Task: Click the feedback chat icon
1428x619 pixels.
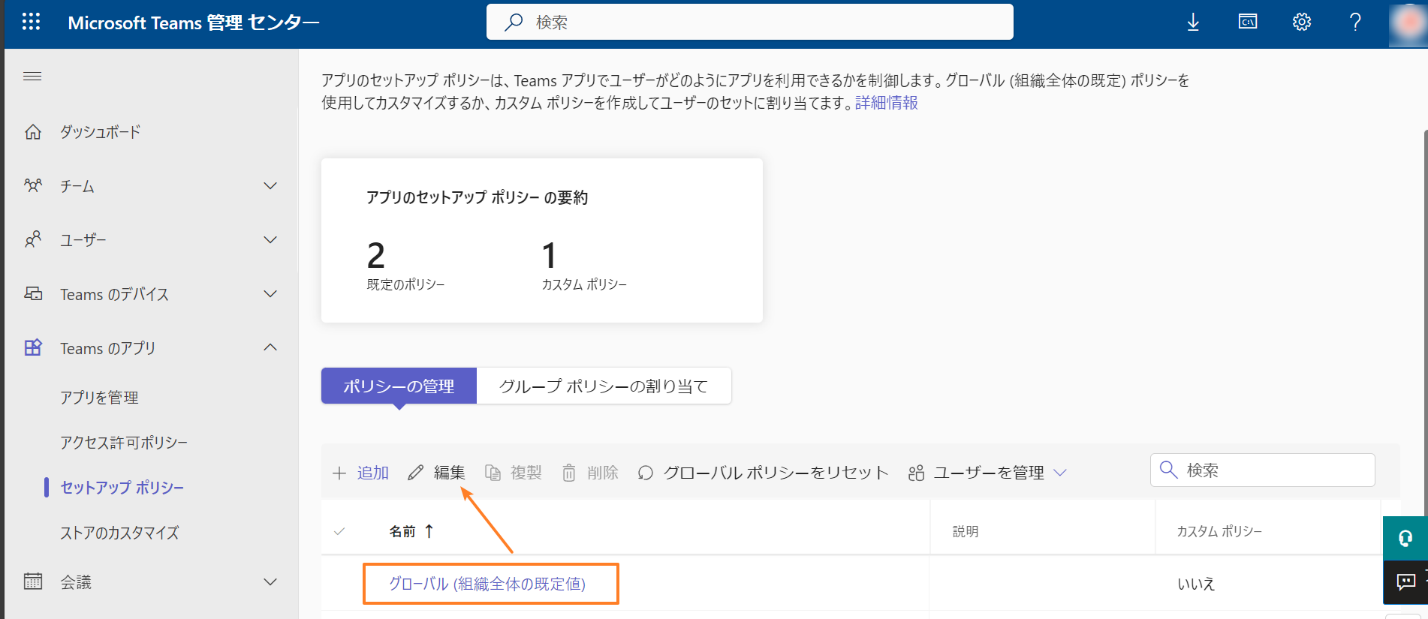Action: point(1405,582)
